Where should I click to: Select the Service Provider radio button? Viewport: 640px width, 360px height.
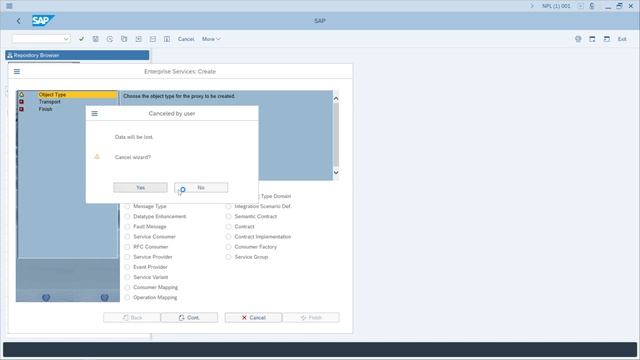(x=127, y=257)
